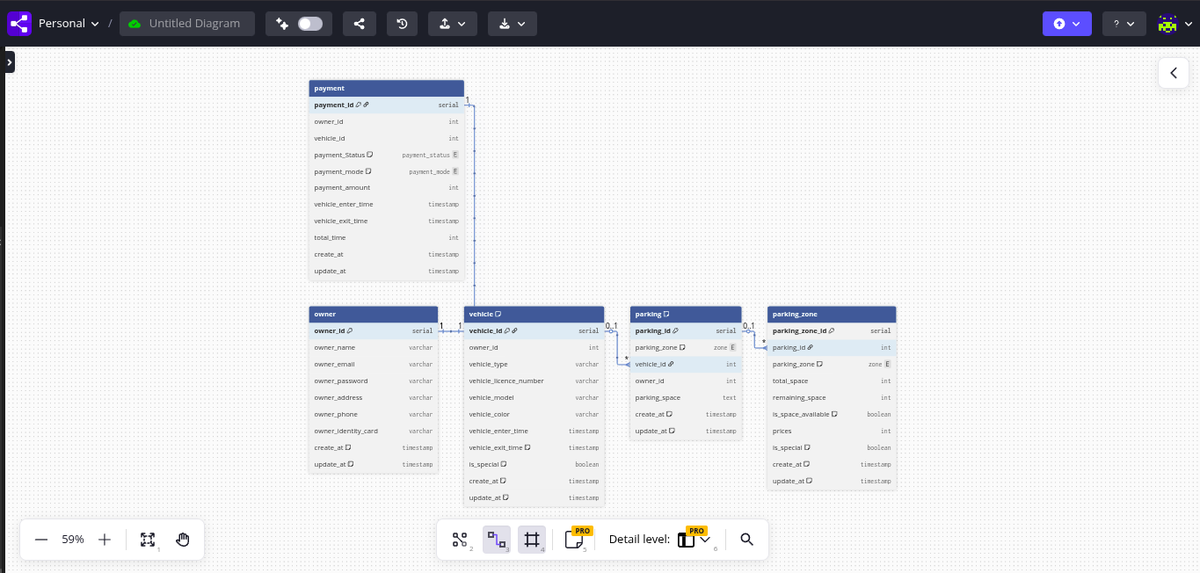This screenshot has width=1200, height=573.
Task: Open the import (download arrow) dropdown
Action: pos(512,23)
